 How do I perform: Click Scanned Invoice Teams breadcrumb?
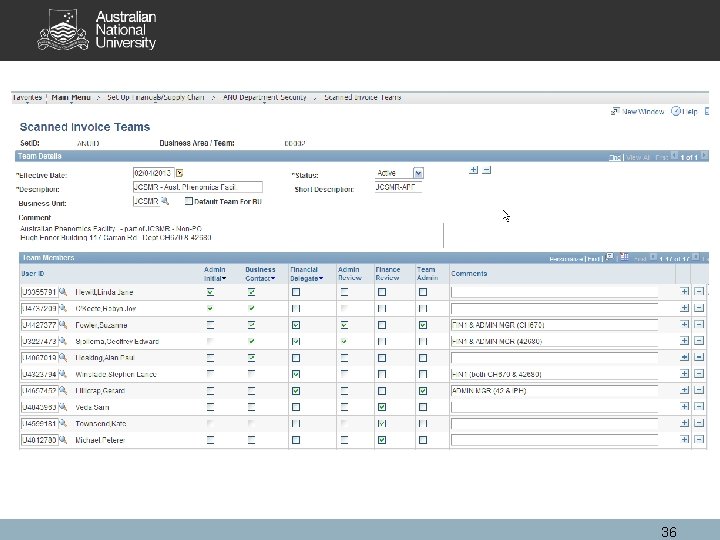(x=363, y=97)
